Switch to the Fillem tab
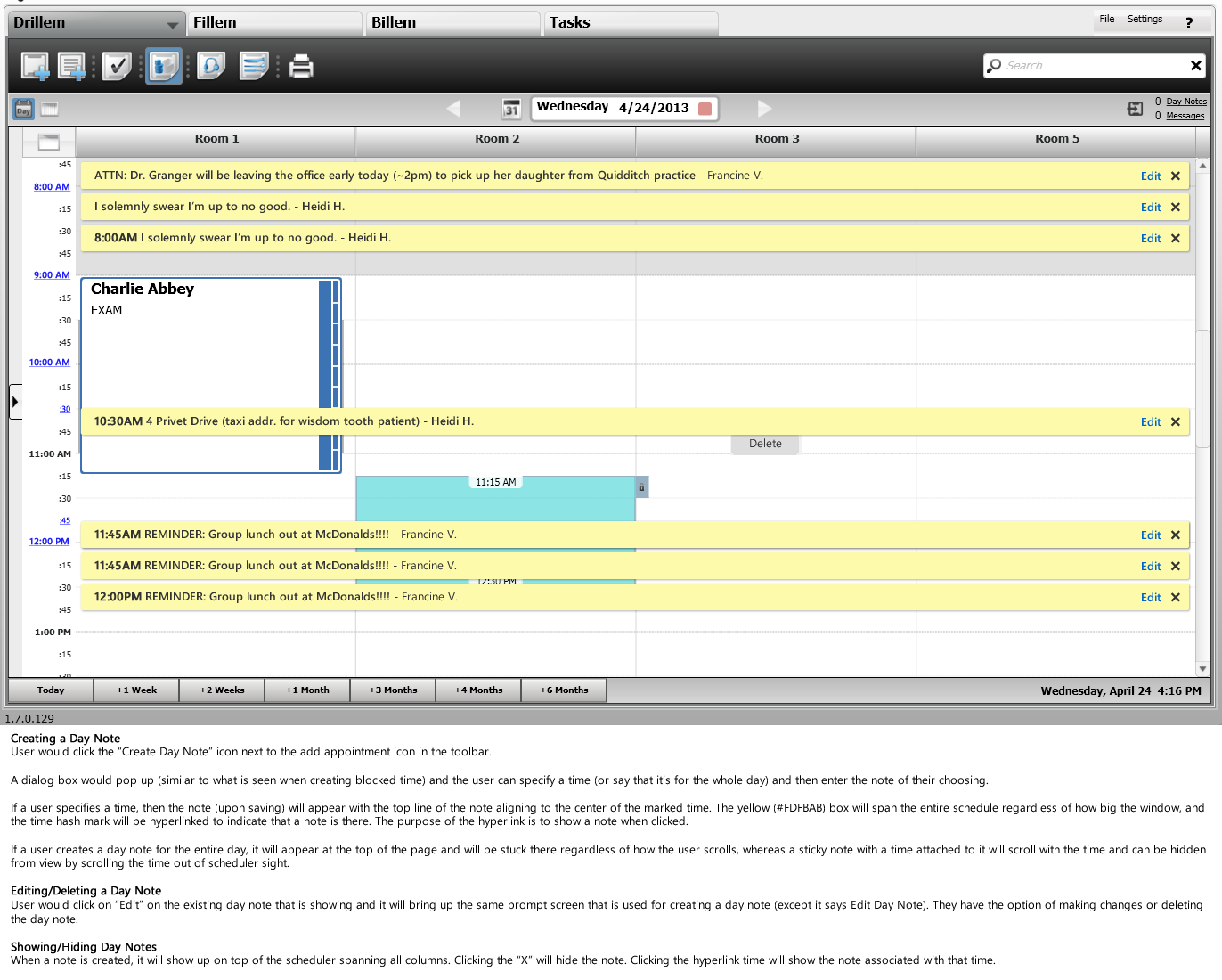1222x980 pixels. [274, 23]
